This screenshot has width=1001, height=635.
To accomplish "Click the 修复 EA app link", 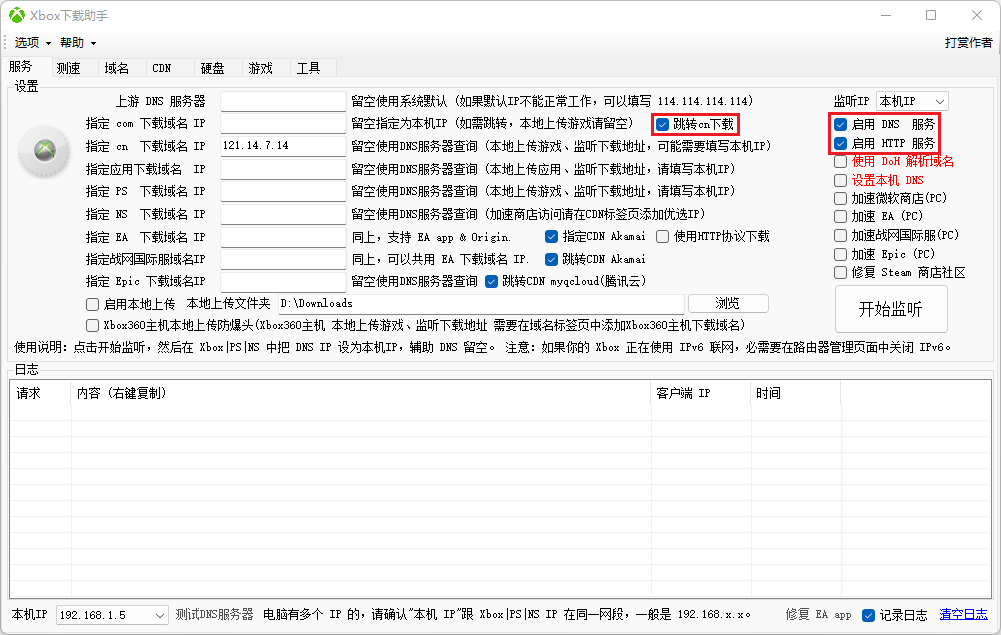I will point(818,615).
